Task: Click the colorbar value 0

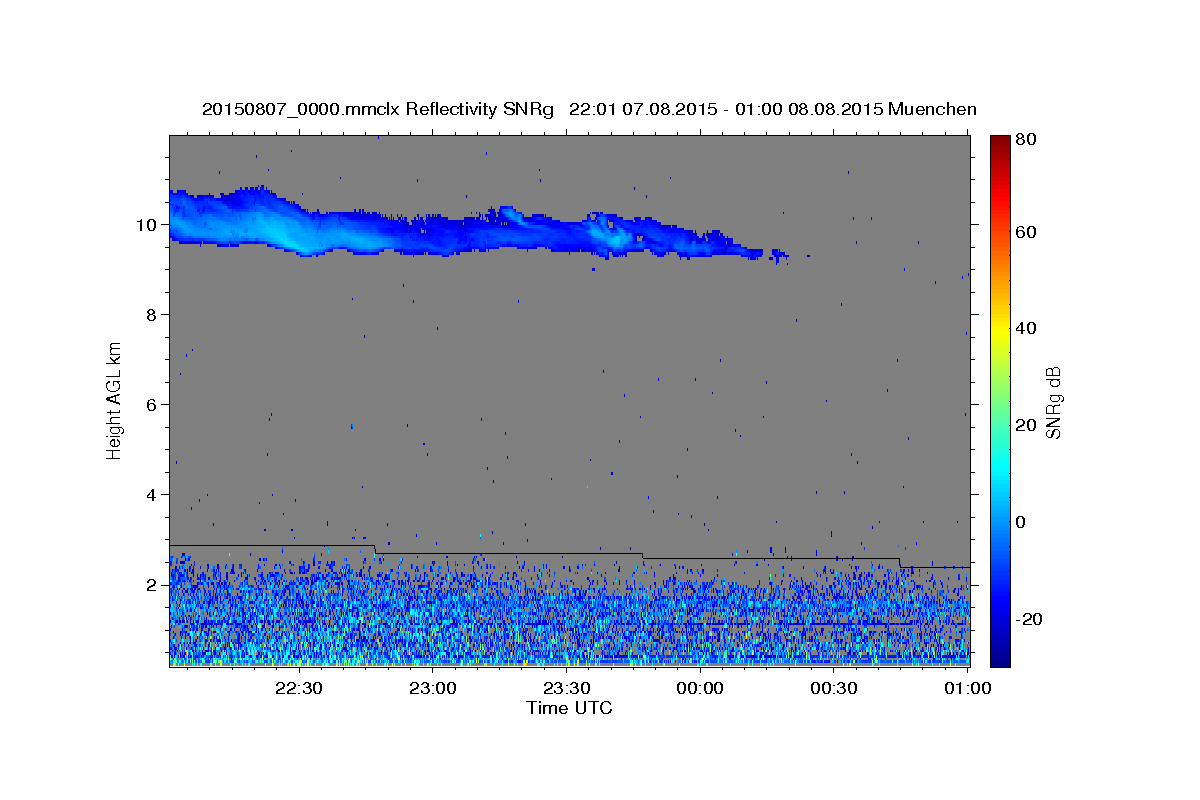Action: tap(1021, 522)
